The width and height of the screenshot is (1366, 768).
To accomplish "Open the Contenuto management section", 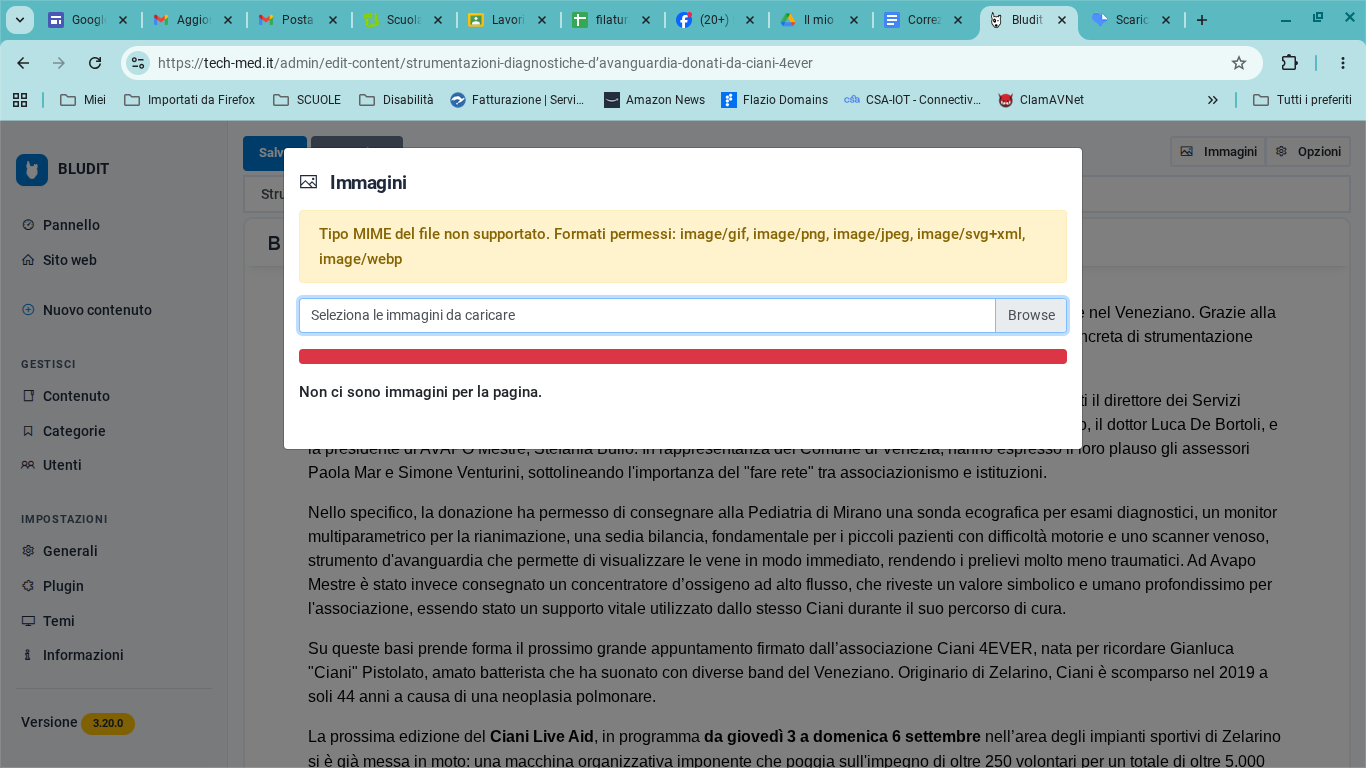I will click(74, 396).
